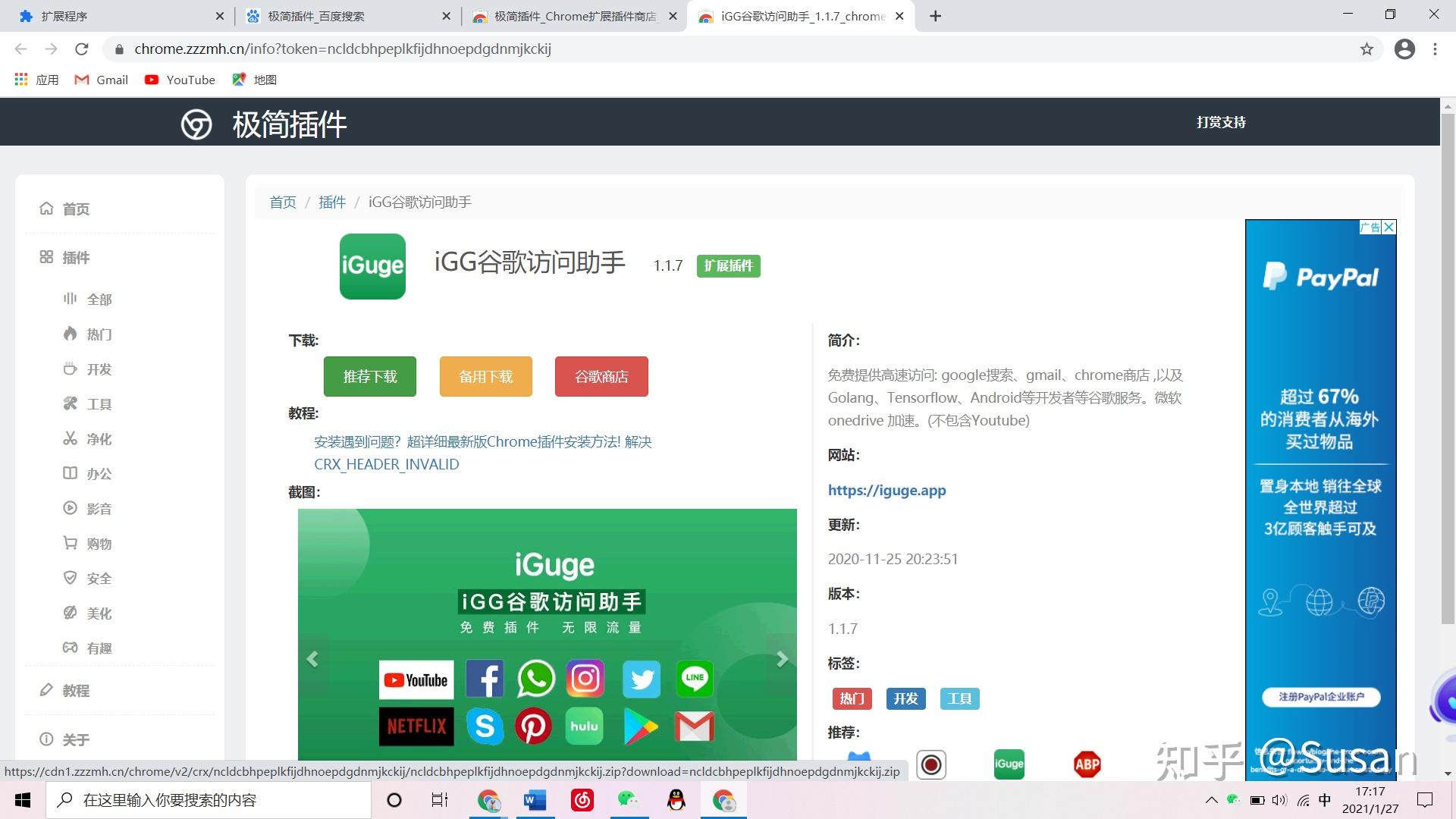Switch to 极简插件_百度搜索 browser tab
This screenshot has width=1456, height=819.
(x=348, y=16)
